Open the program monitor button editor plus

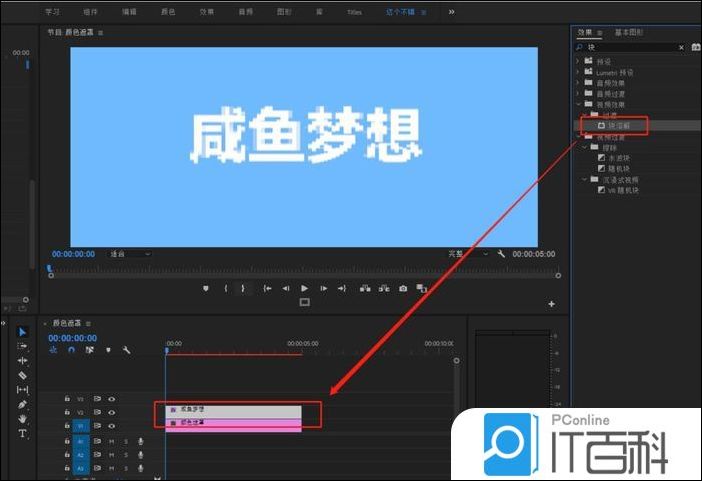tap(552, 304)
